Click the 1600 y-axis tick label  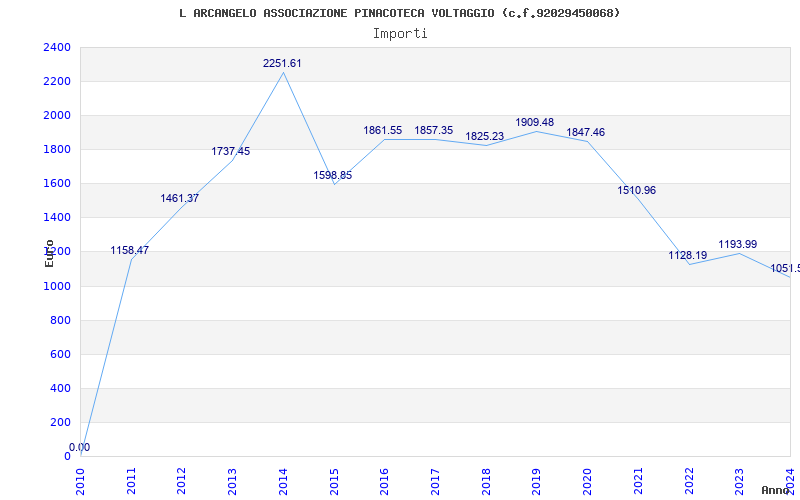57,184
